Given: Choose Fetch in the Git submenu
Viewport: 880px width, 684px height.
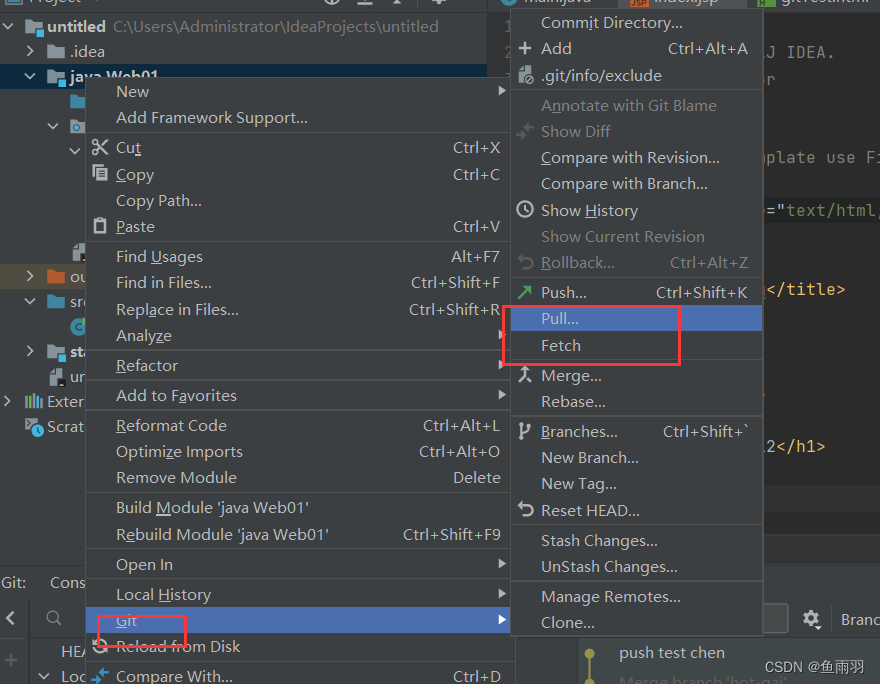Looking at the screenshot, I should click(x=636, y=345).
